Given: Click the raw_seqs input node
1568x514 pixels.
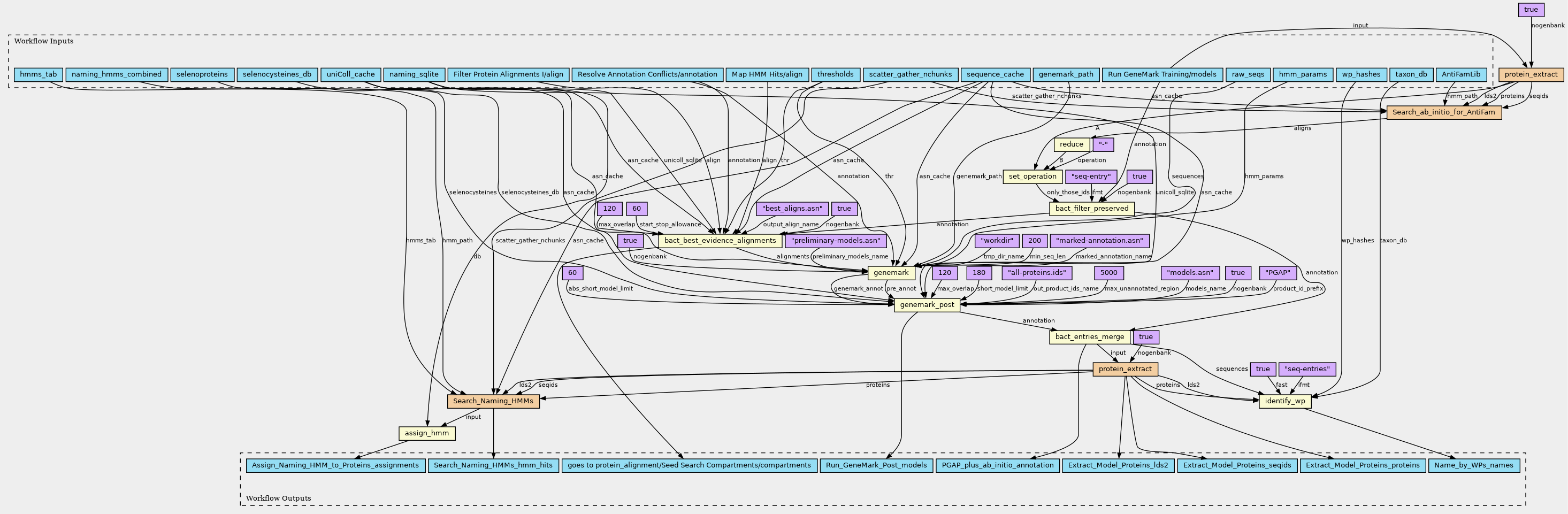Looking at the screenshot, I should pyautogui.click(x=1247, y=75).
